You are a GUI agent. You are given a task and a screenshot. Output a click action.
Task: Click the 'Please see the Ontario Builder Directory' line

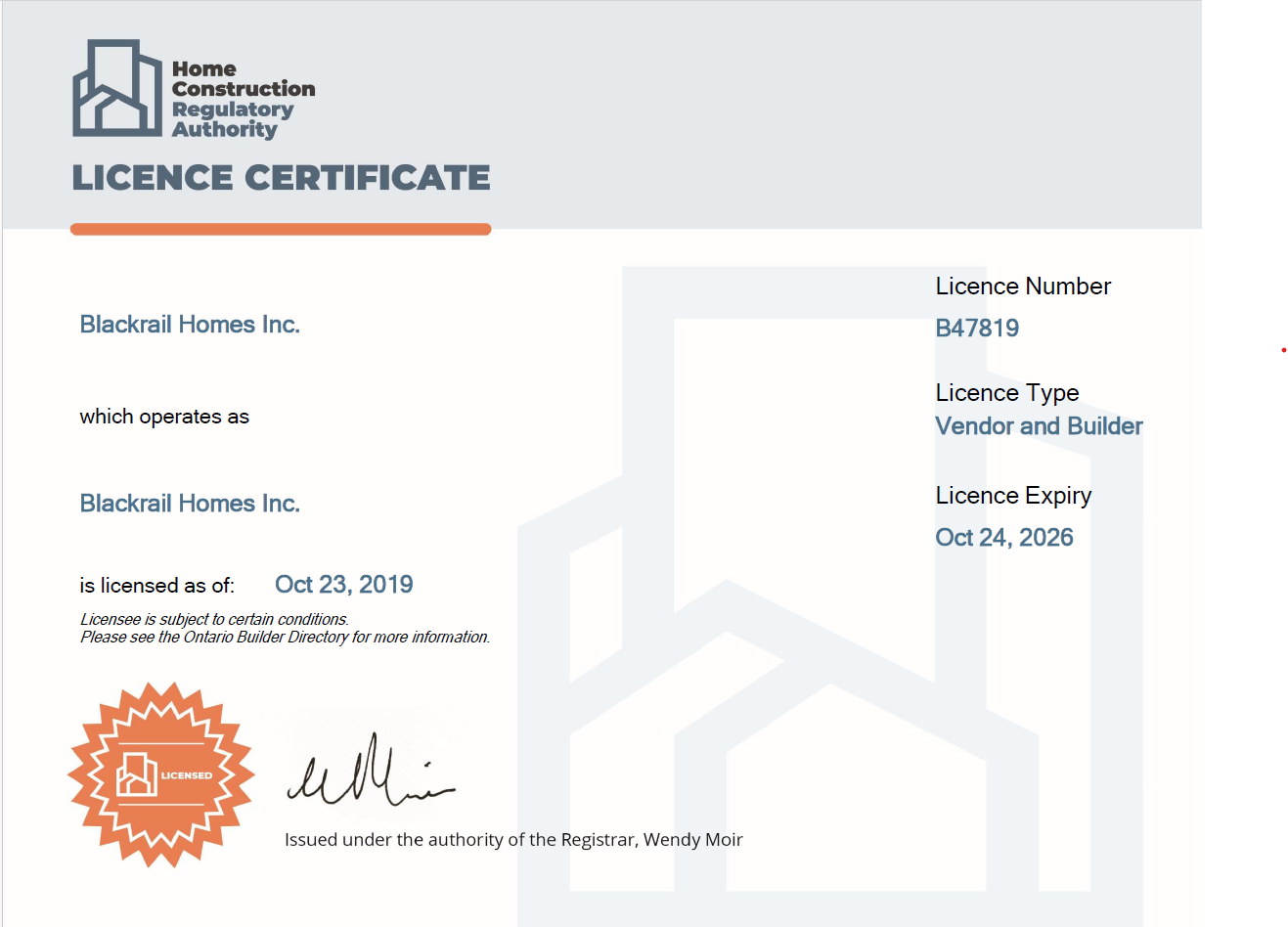[x=285, y=637]
